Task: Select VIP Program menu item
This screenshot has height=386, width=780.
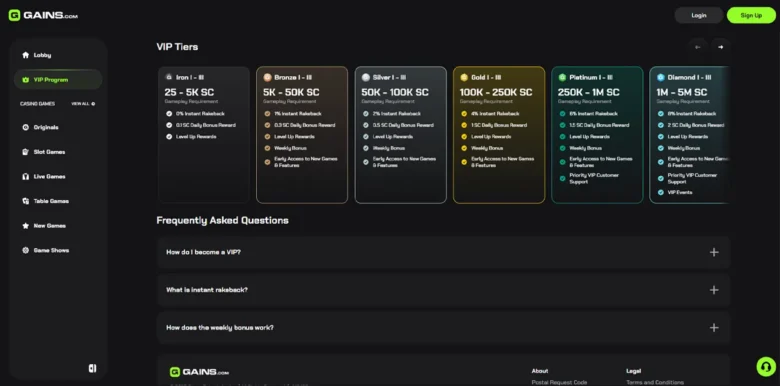Action: pyautogui.click(x=58, y=80)
